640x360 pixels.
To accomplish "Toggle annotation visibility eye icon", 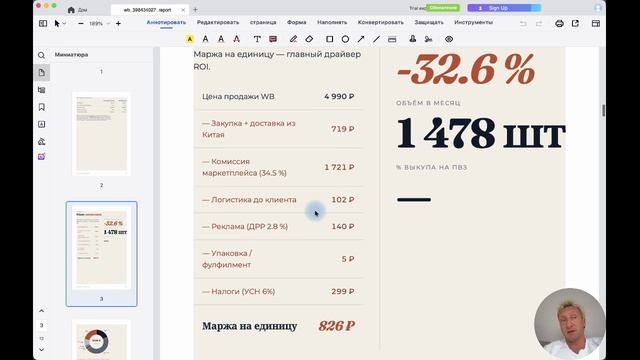I will pos(449,39).
